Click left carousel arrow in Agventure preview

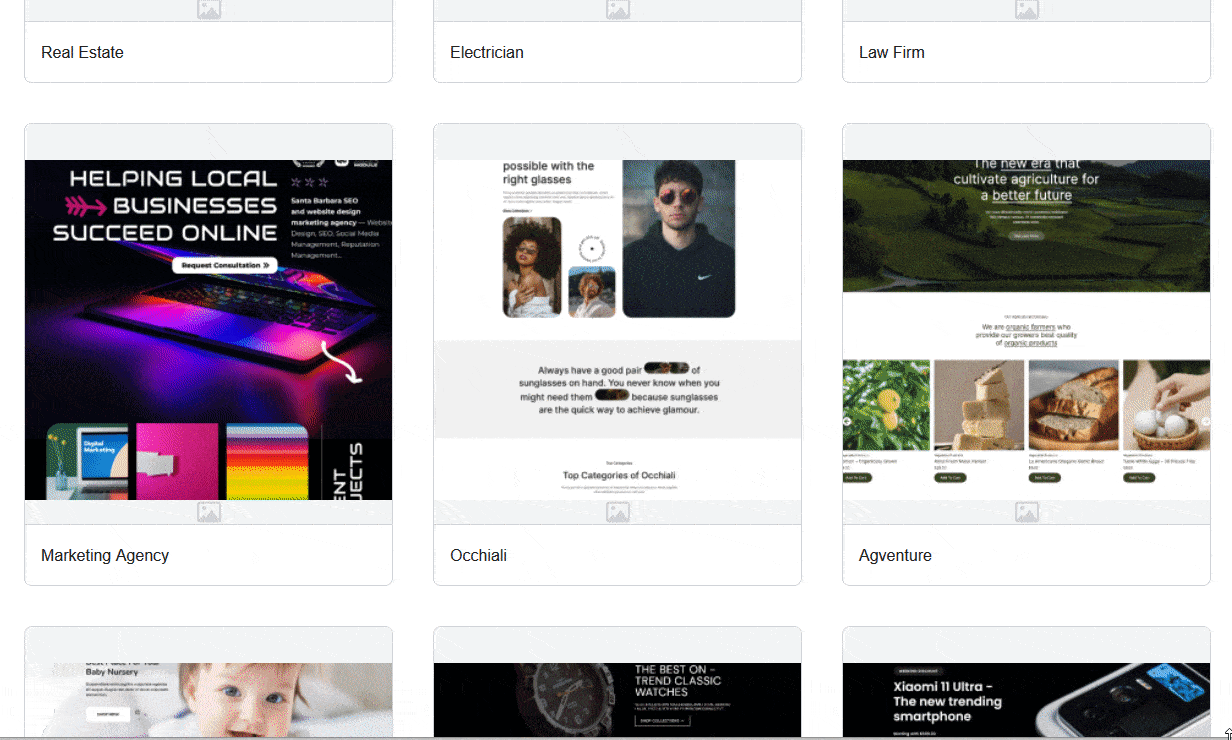point(848,421)
